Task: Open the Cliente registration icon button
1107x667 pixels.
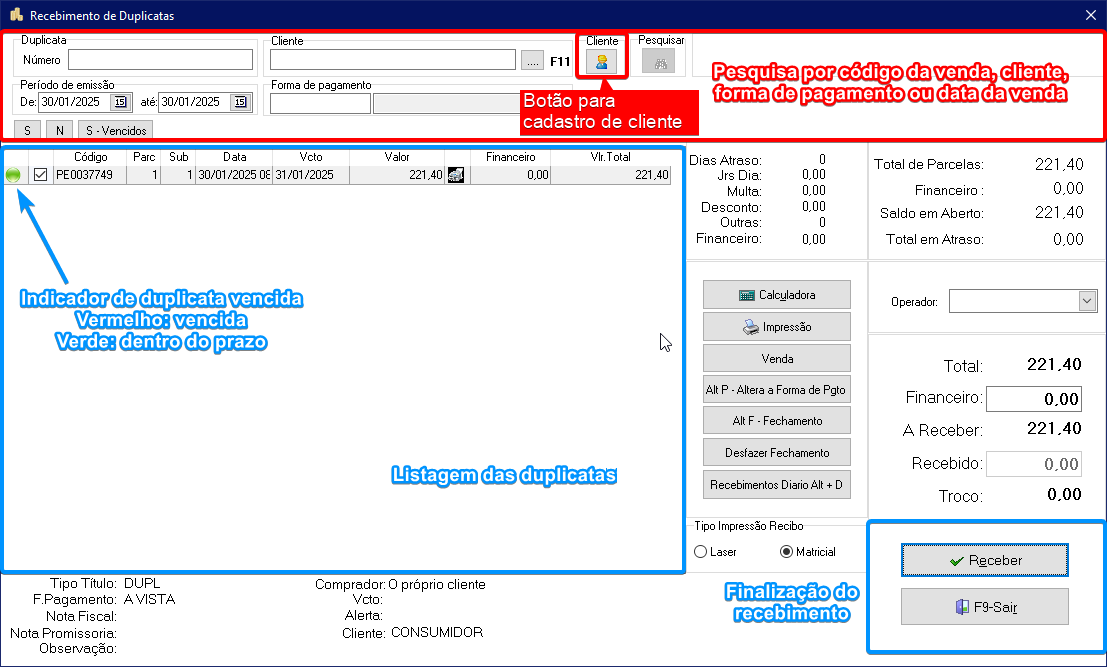Action: tap(602, 62)
